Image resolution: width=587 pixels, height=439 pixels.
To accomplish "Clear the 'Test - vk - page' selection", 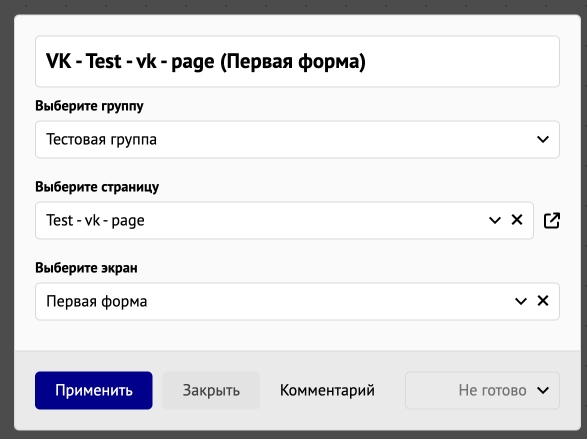I will coord(517,220).
